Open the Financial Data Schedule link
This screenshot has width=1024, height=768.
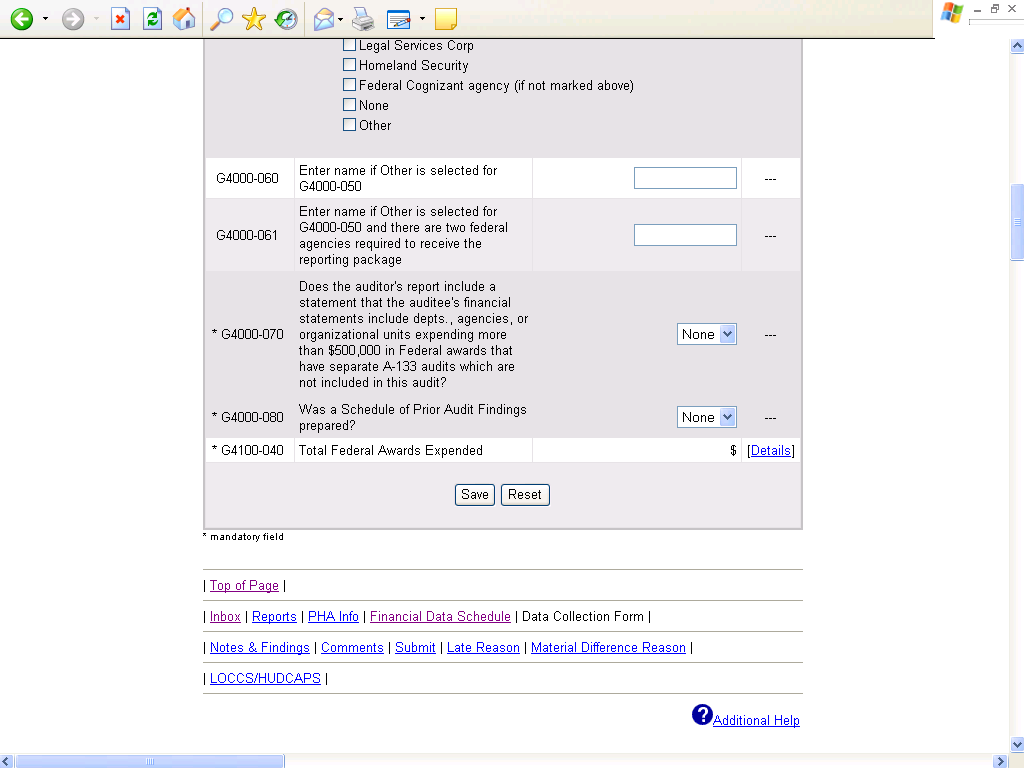[440, 616]
